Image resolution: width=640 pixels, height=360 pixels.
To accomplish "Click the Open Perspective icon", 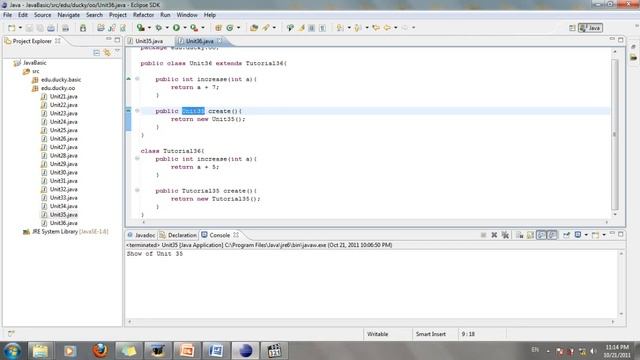I will coord(572,28).
